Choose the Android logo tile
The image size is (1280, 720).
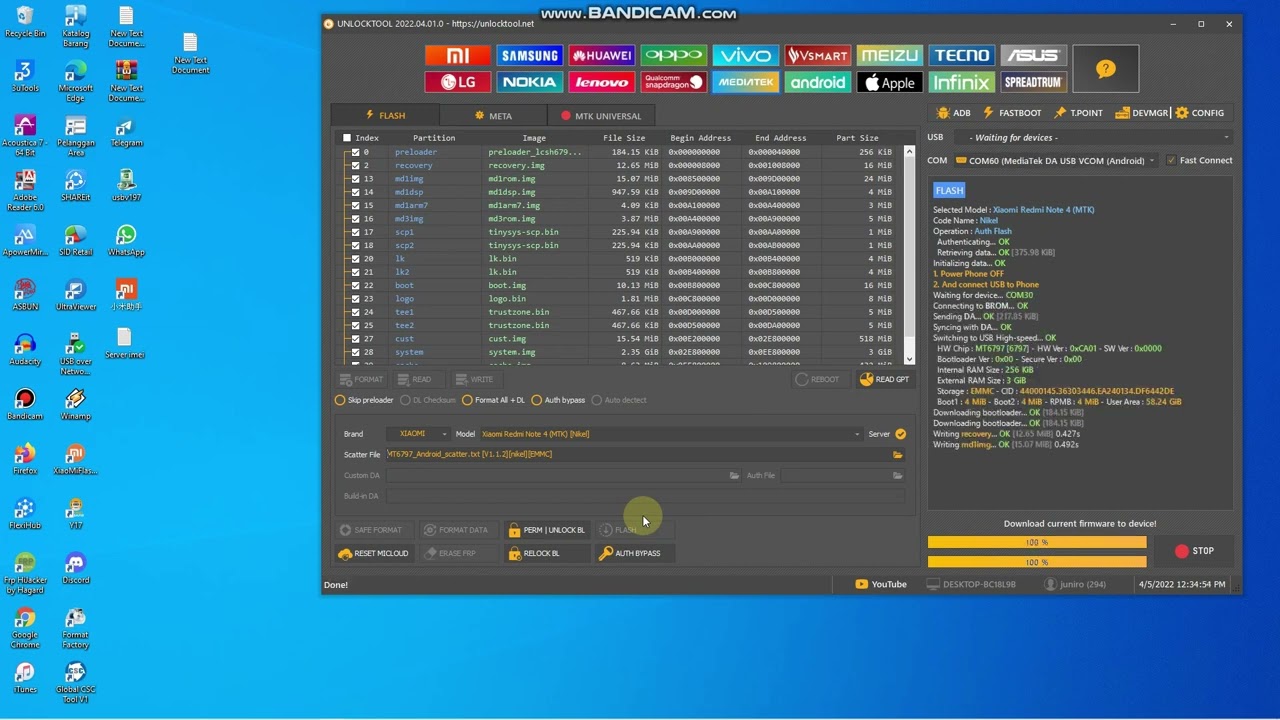click(817, 83)
